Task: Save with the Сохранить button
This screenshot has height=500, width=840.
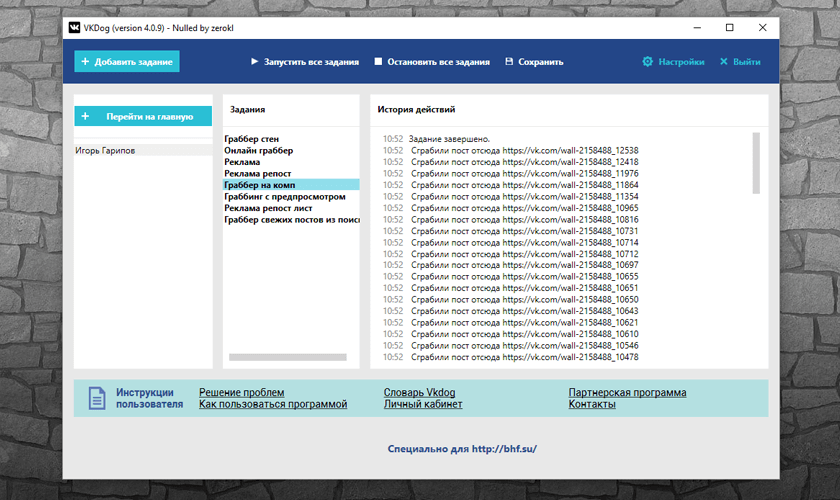Action: click(534, 62)
